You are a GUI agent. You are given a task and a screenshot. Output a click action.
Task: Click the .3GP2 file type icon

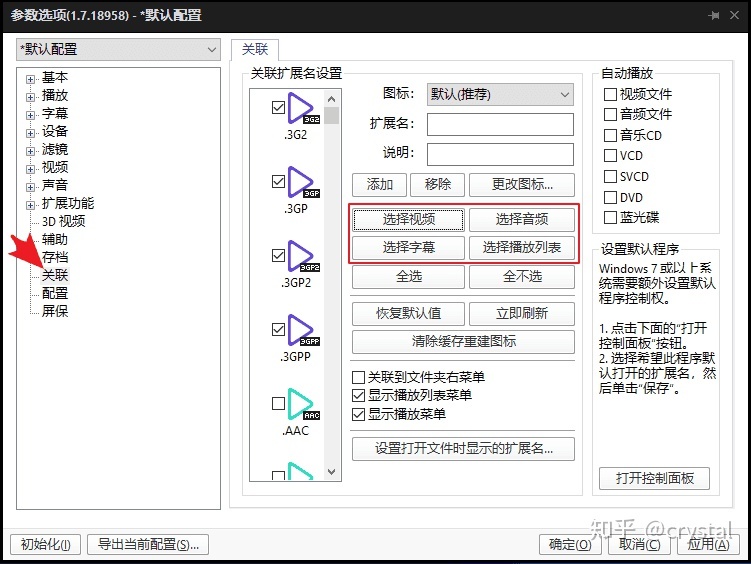(x=303, y=256)
